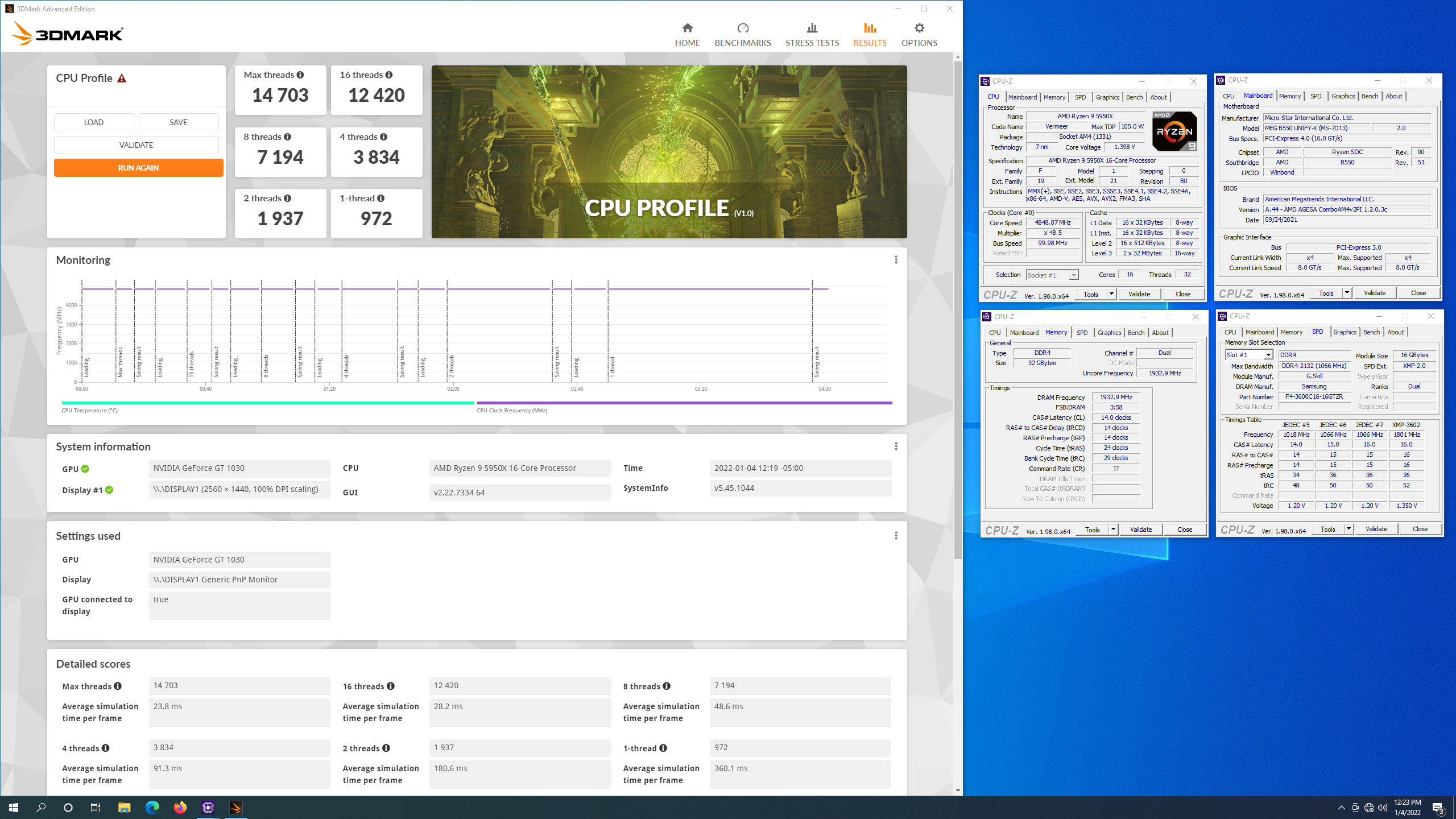
Task: Show info for 4 threads score
Action: (x=384, y=137)
